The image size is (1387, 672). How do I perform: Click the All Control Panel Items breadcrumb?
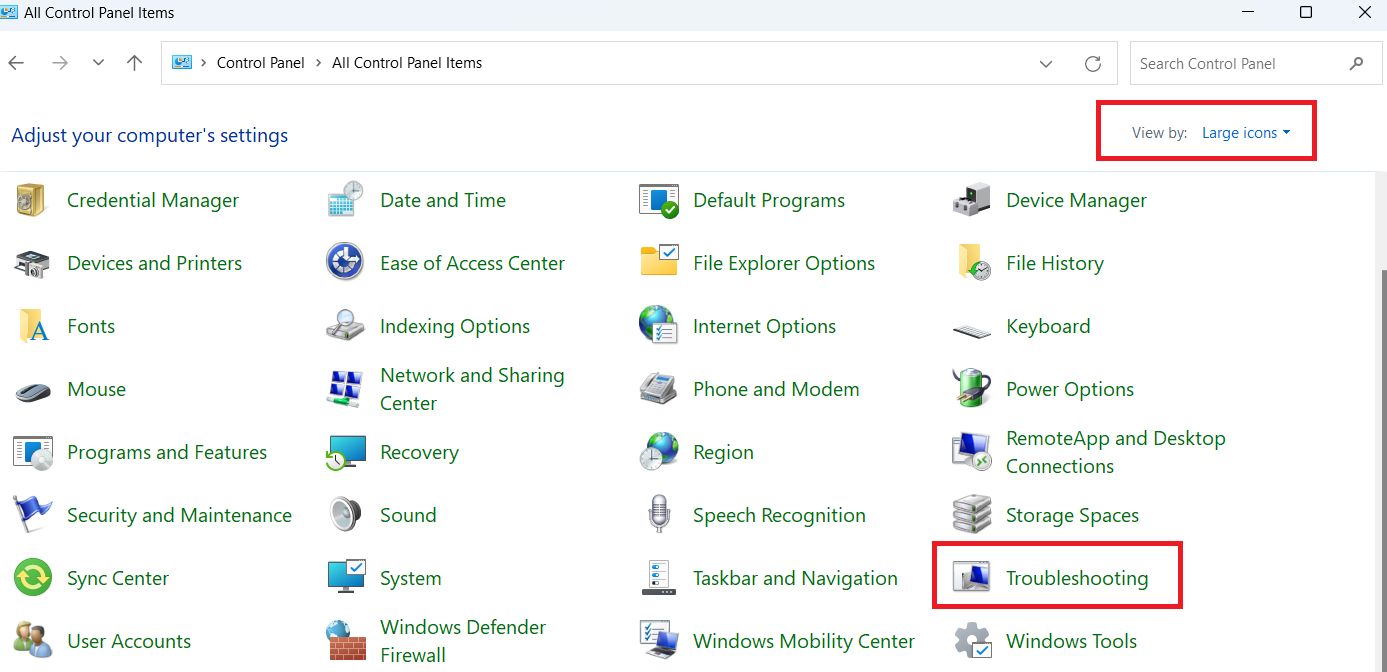[407, 63]
